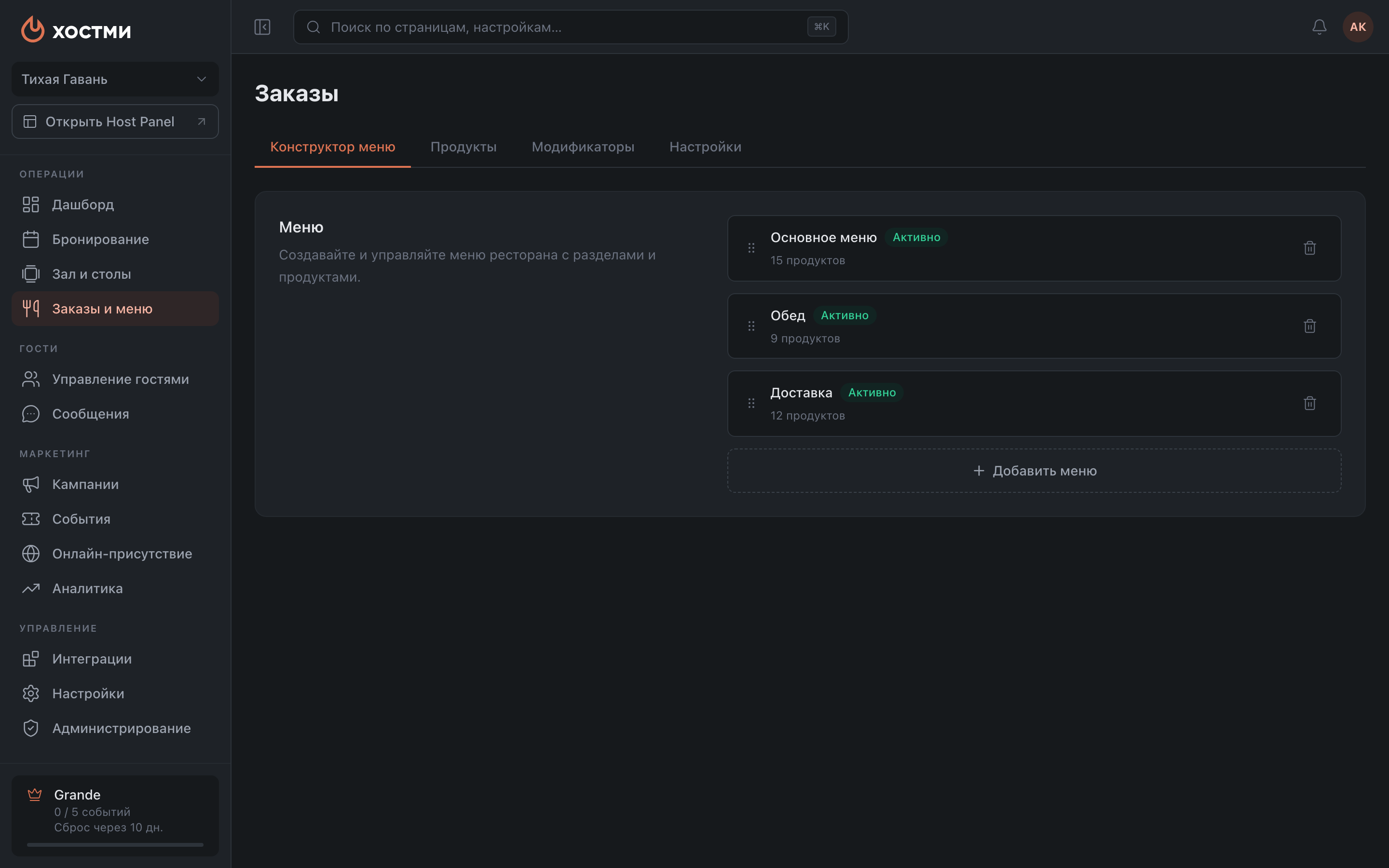Screen dimensions: 1389x868
Task: Collapse the sidebar with the panel icon
Action: pos(262,27)
